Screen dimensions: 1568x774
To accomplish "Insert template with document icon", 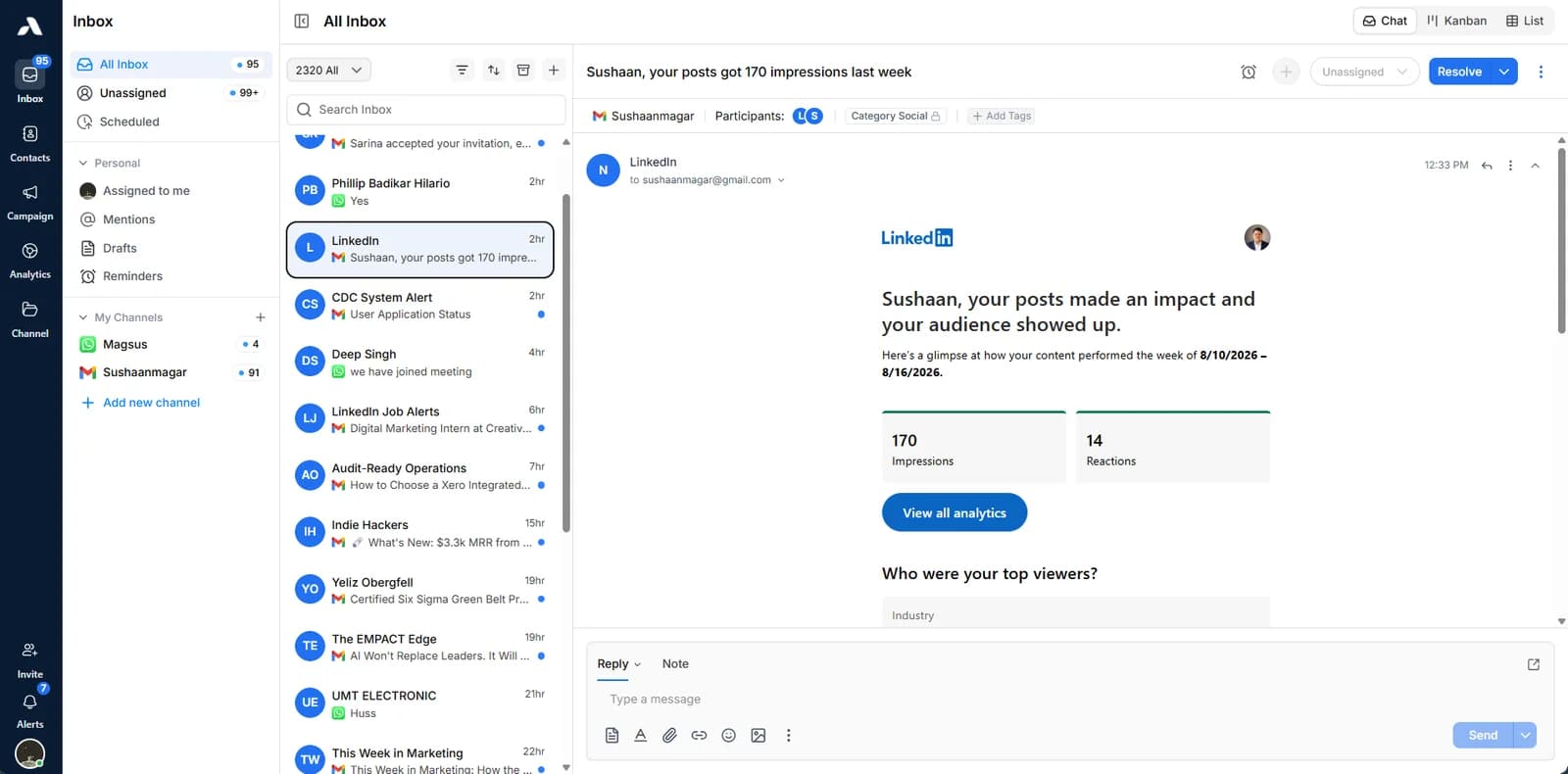I will coord(612,735).
